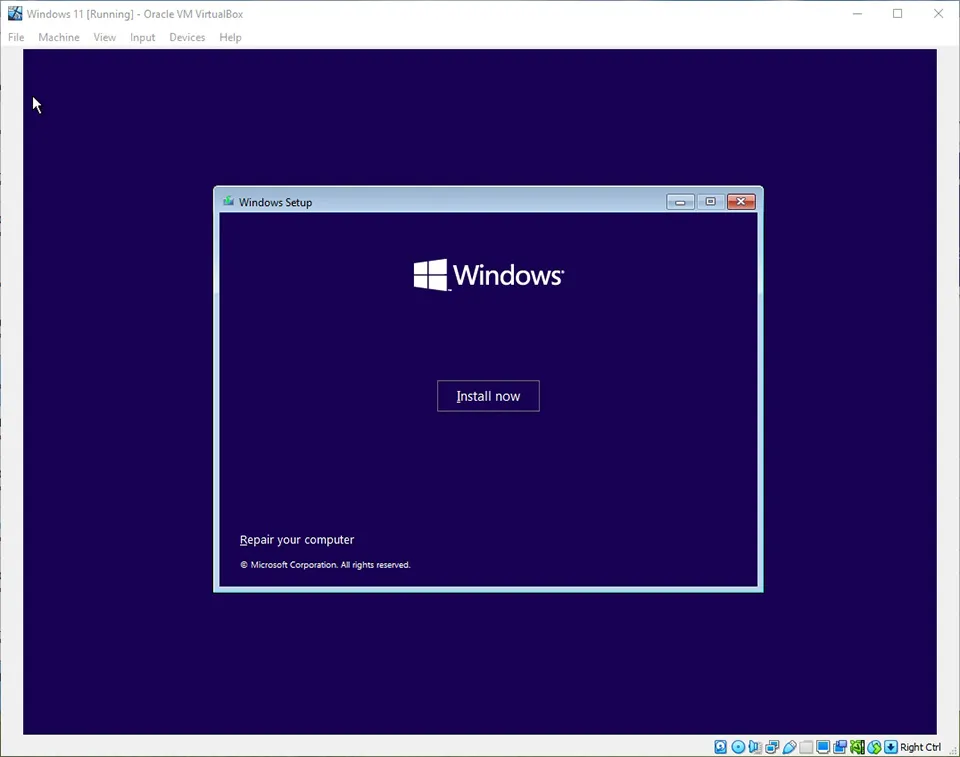This screenshot has height=757, width=960.
Task: Minimize the VirtualBox window
Action: point(857,13)
